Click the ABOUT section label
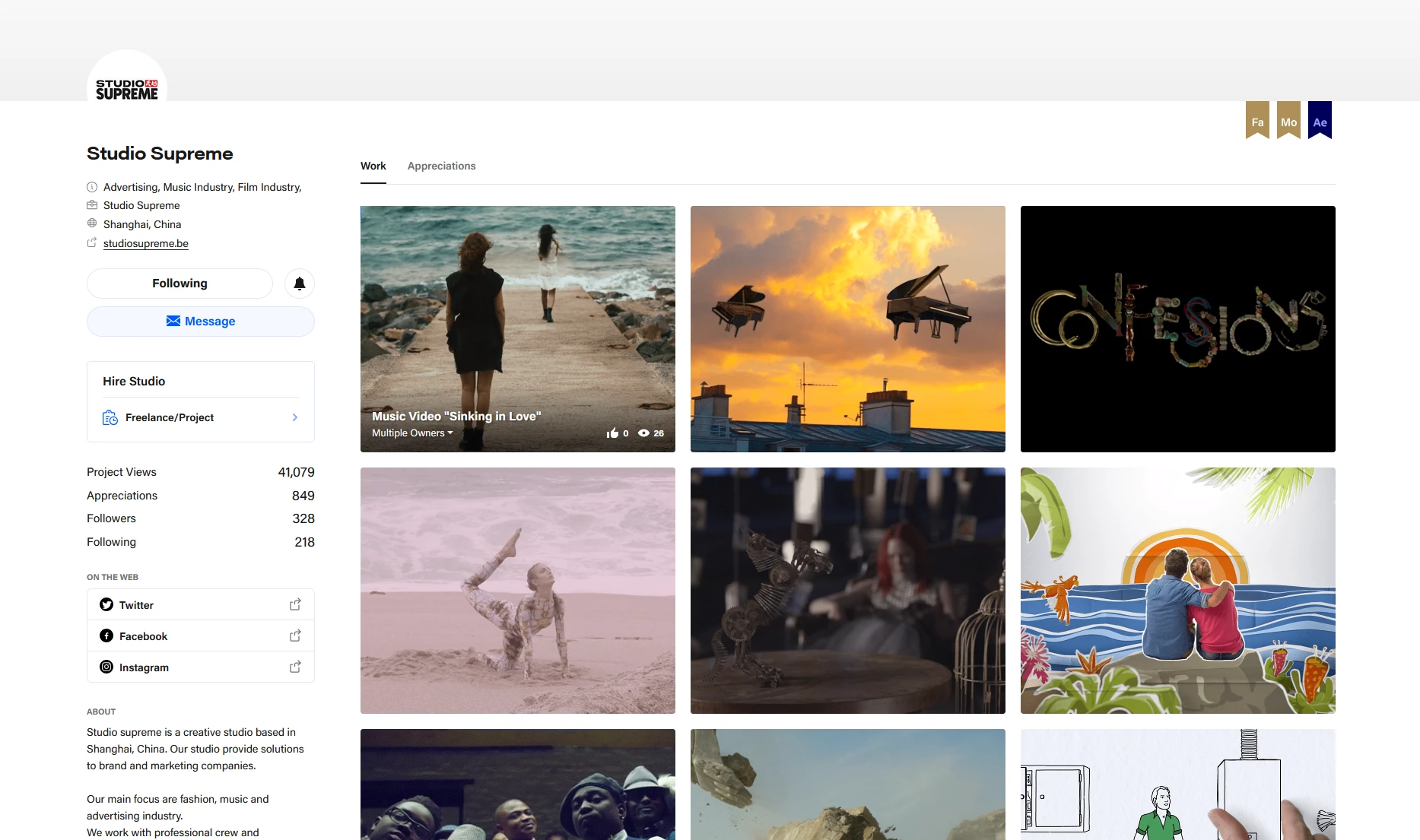This screenshot has height=840, width=1420. pos(101,712)
